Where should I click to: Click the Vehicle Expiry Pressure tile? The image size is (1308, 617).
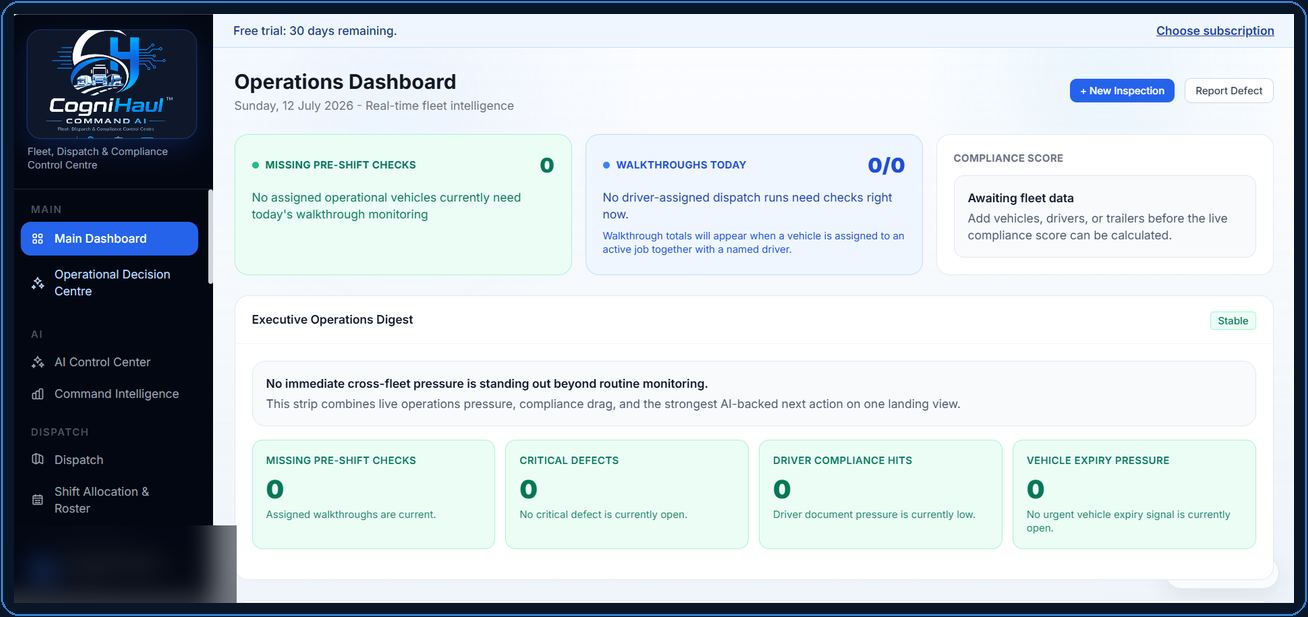1134,494
